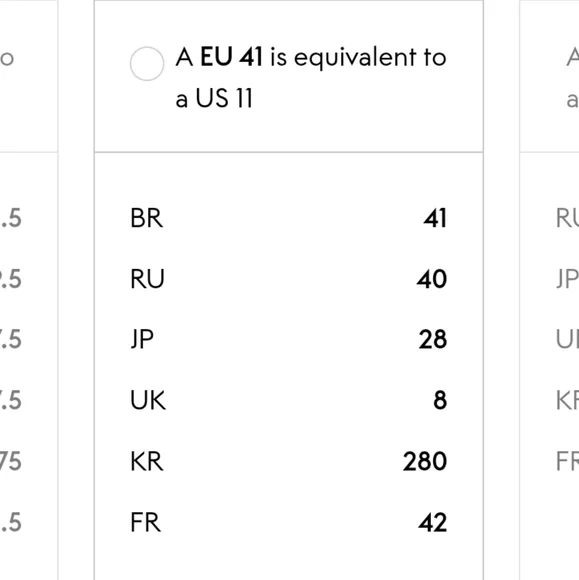Click the cut-off JP label in next card
The width and height of the screenshot is (579, 580).
click(567, 279)
